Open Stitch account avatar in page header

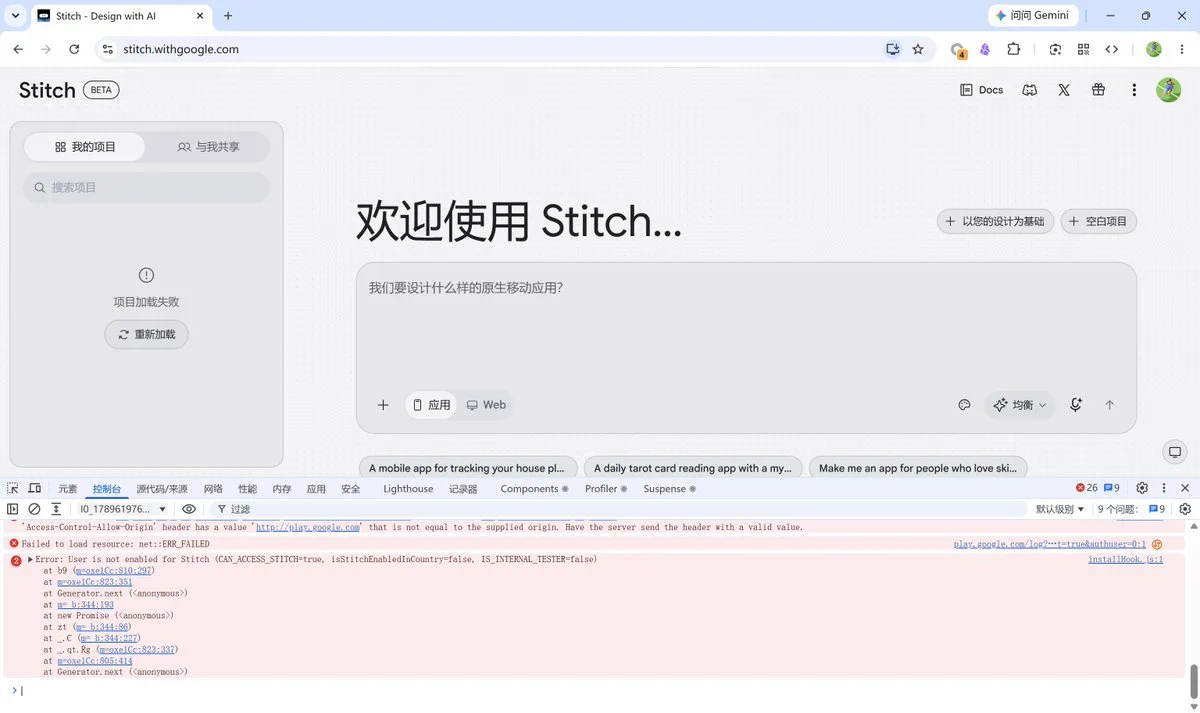coord(1168,90)
